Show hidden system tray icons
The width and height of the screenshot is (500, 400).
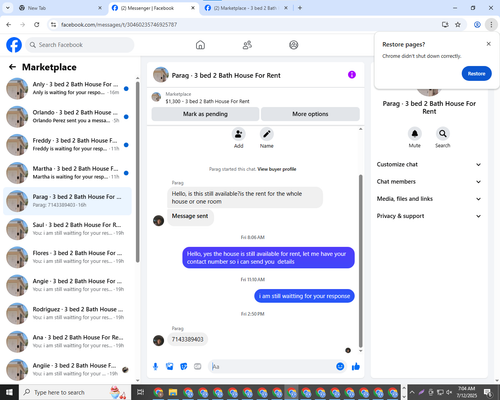(412, 392)
